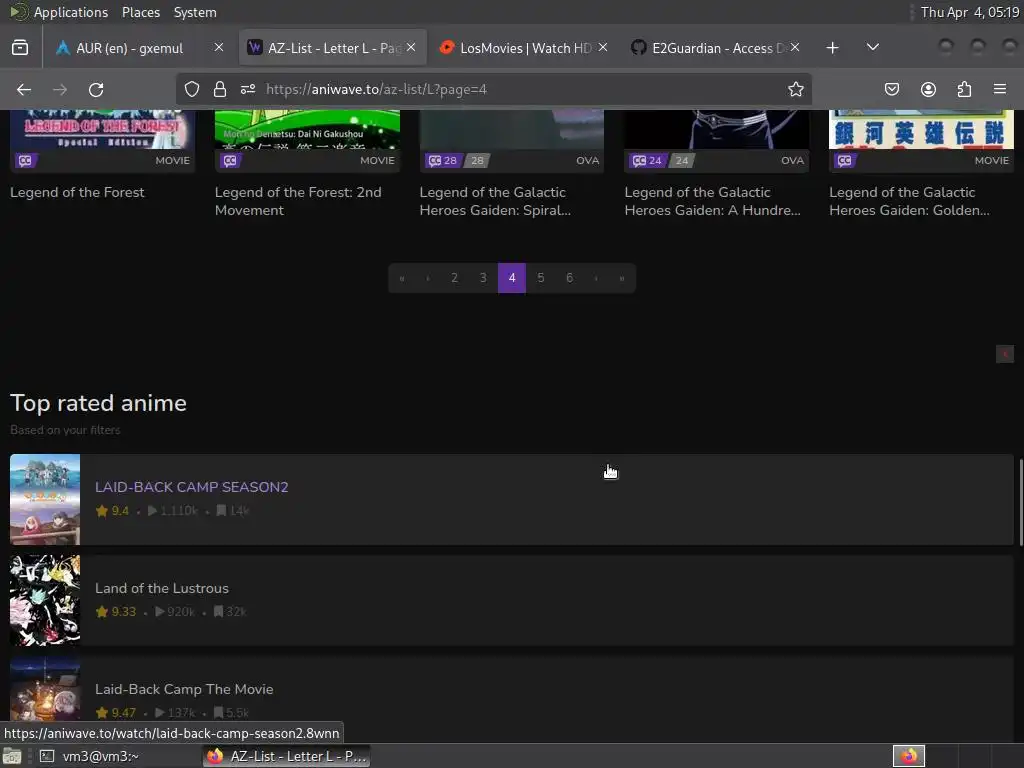Open Legend of the Forest title link
The width and height of the screenshot is (1024, 768).
(77, 192)
